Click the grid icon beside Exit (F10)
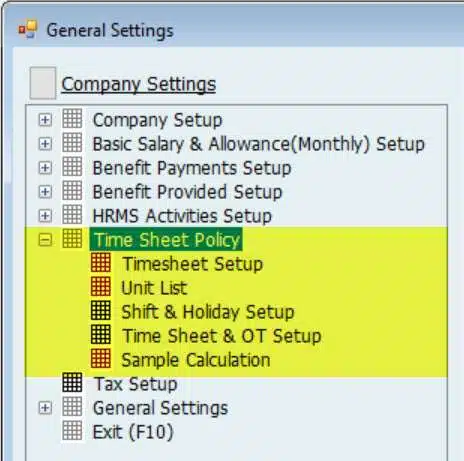 point(72,431)
